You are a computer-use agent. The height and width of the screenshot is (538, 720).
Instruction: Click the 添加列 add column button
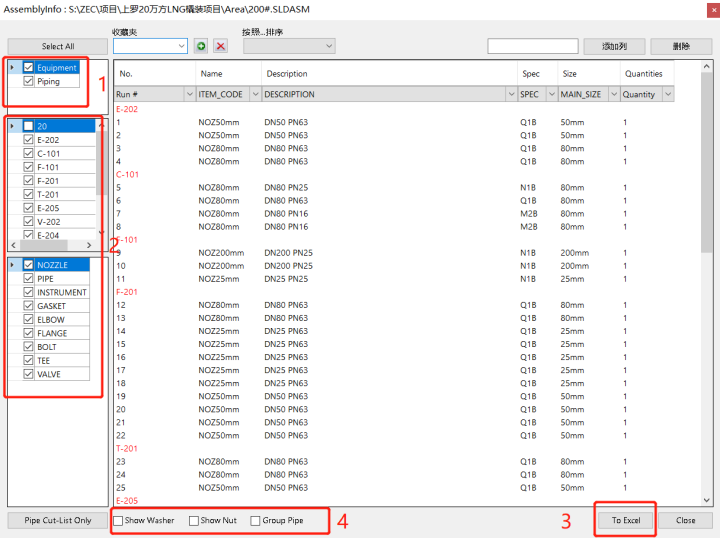[x=614, y=46]
